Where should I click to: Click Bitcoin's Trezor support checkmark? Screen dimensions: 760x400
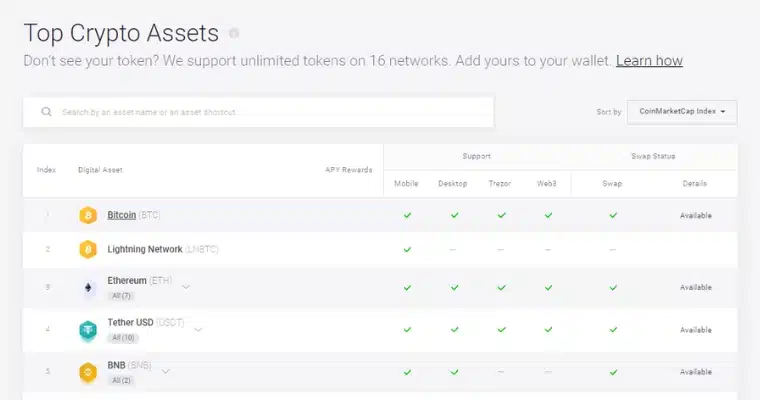pyautogui.click(x=501, y=215)
